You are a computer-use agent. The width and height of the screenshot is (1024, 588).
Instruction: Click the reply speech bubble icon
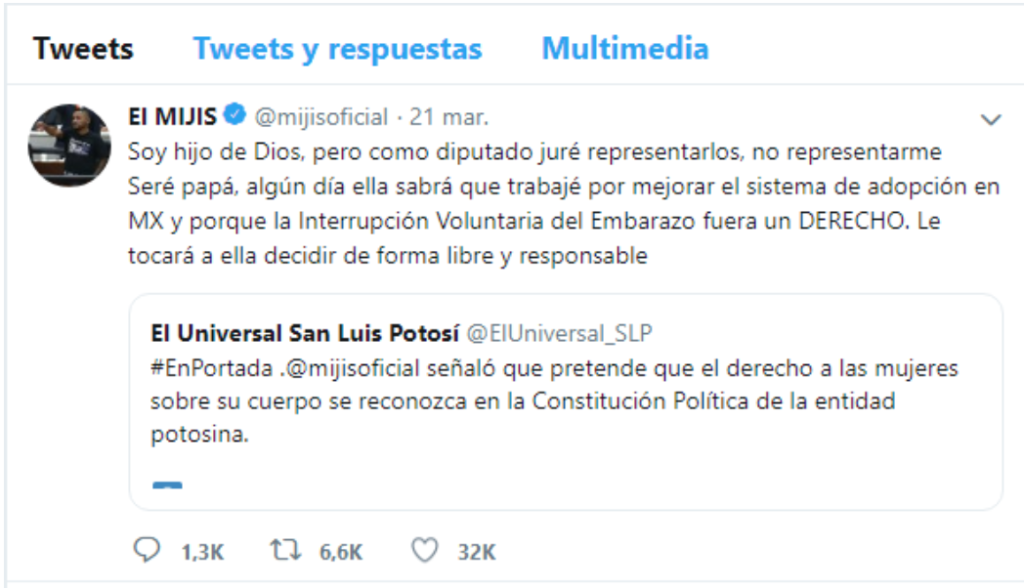(x=146, y=549)
